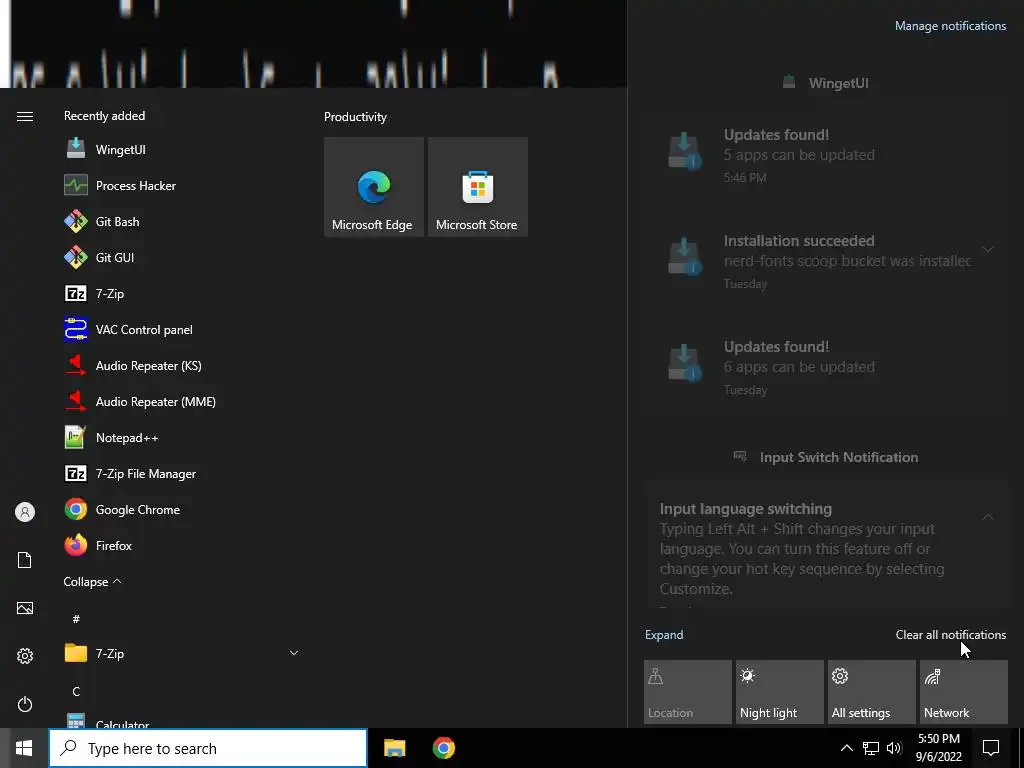
Task: Jump to the # letter header
Action: 76,618
